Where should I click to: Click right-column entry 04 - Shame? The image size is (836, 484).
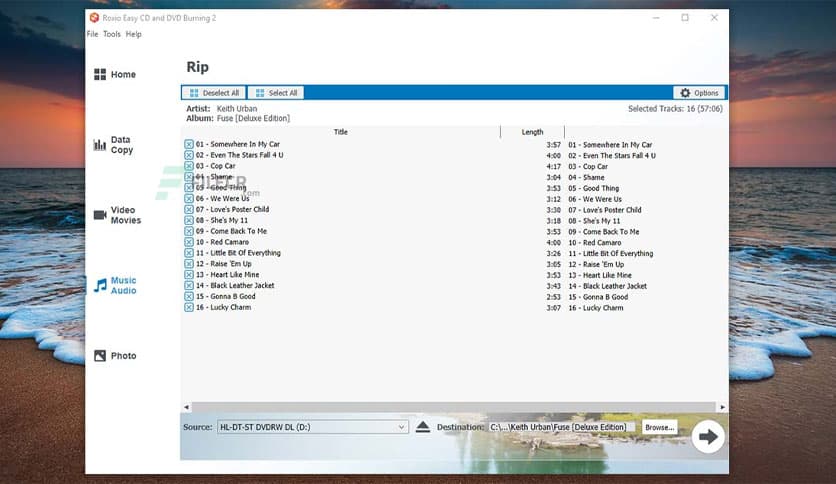pyautogui.click(x=586, y=178)
